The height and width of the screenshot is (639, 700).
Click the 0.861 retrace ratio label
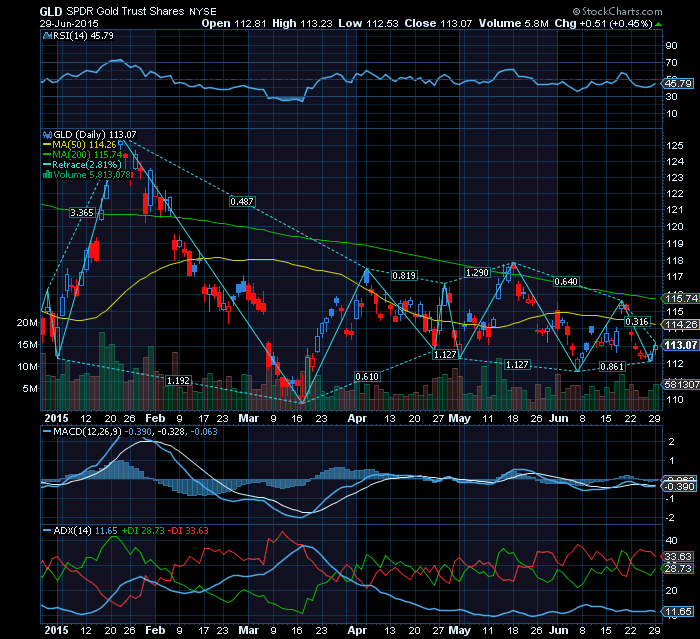(612, 367)
